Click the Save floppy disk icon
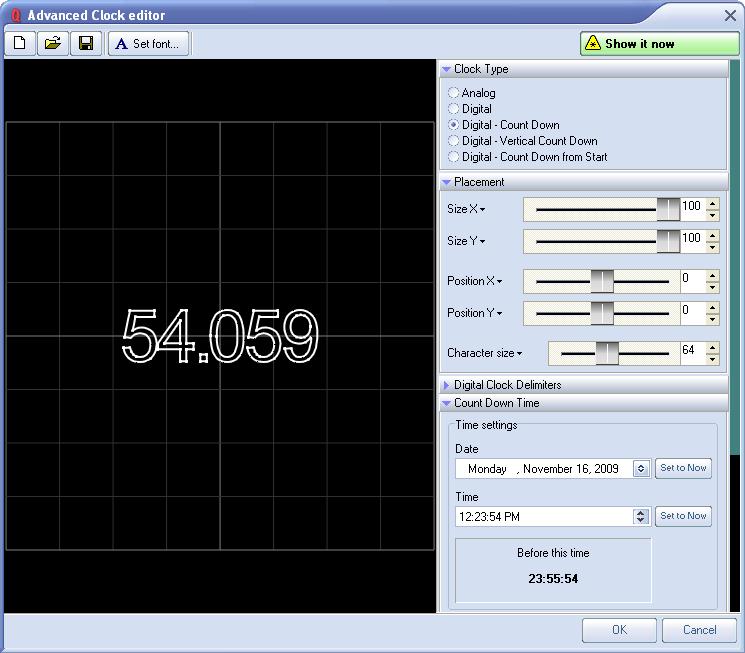Image resolution: width=745 pixels, height=653 pixels. tap(86, 43)
